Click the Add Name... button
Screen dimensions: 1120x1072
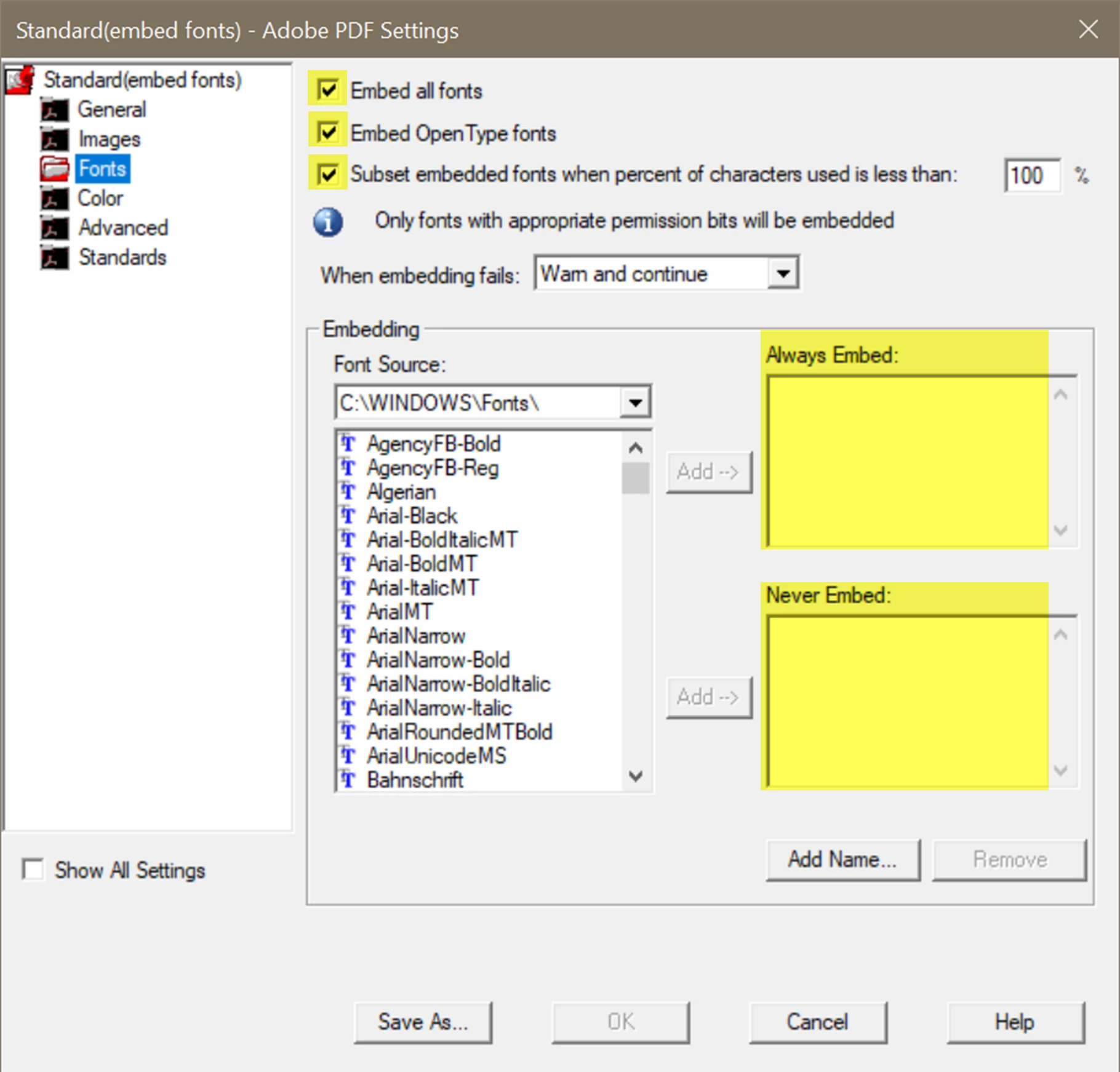[843, 860]
